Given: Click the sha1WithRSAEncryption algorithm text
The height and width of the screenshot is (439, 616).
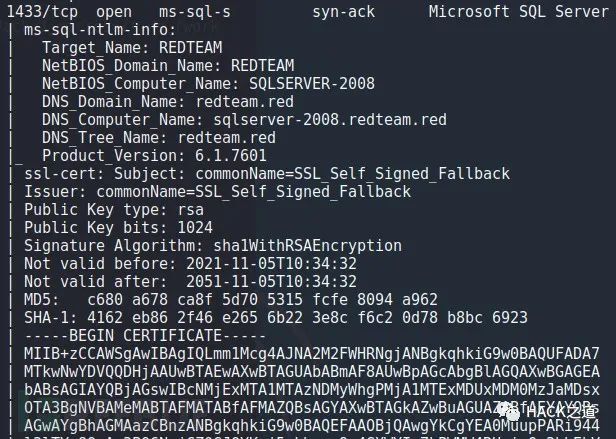Looking at the screenshot, I should click(x=307, y=246).
